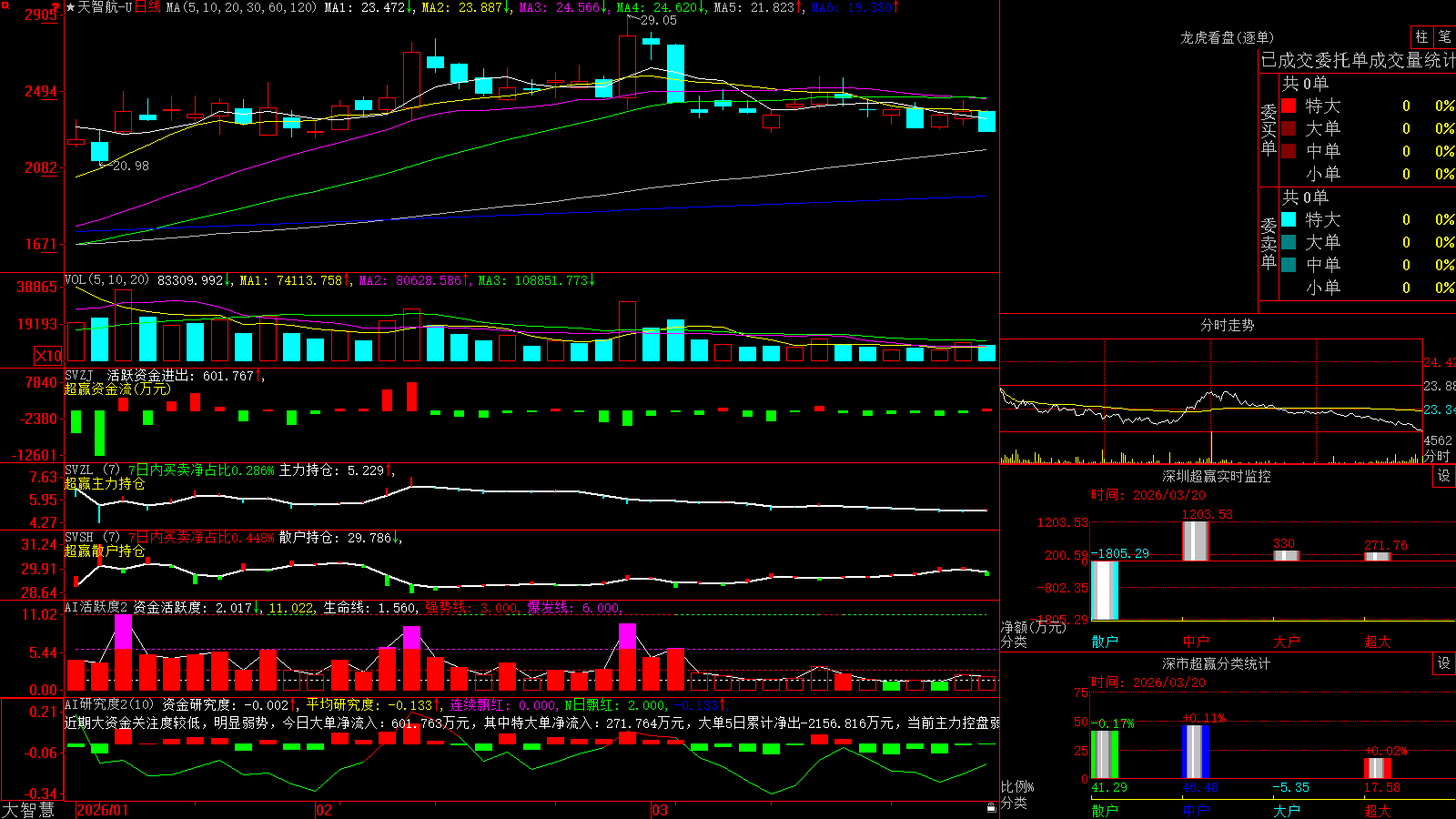This screenshot has height=819, width=1456.
Task: Click the 超大 271.76 bar in real-time monitor
Action: [1378, 556]
